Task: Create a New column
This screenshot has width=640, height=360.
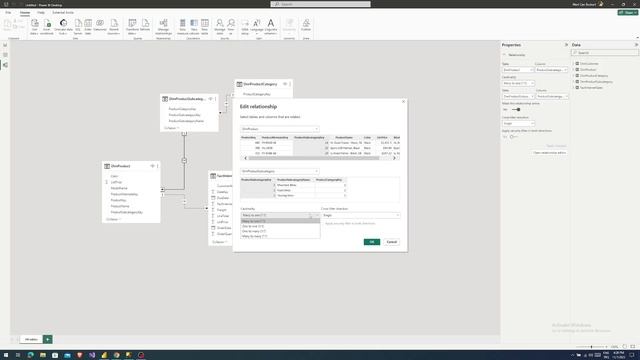Action: point(194,27)
